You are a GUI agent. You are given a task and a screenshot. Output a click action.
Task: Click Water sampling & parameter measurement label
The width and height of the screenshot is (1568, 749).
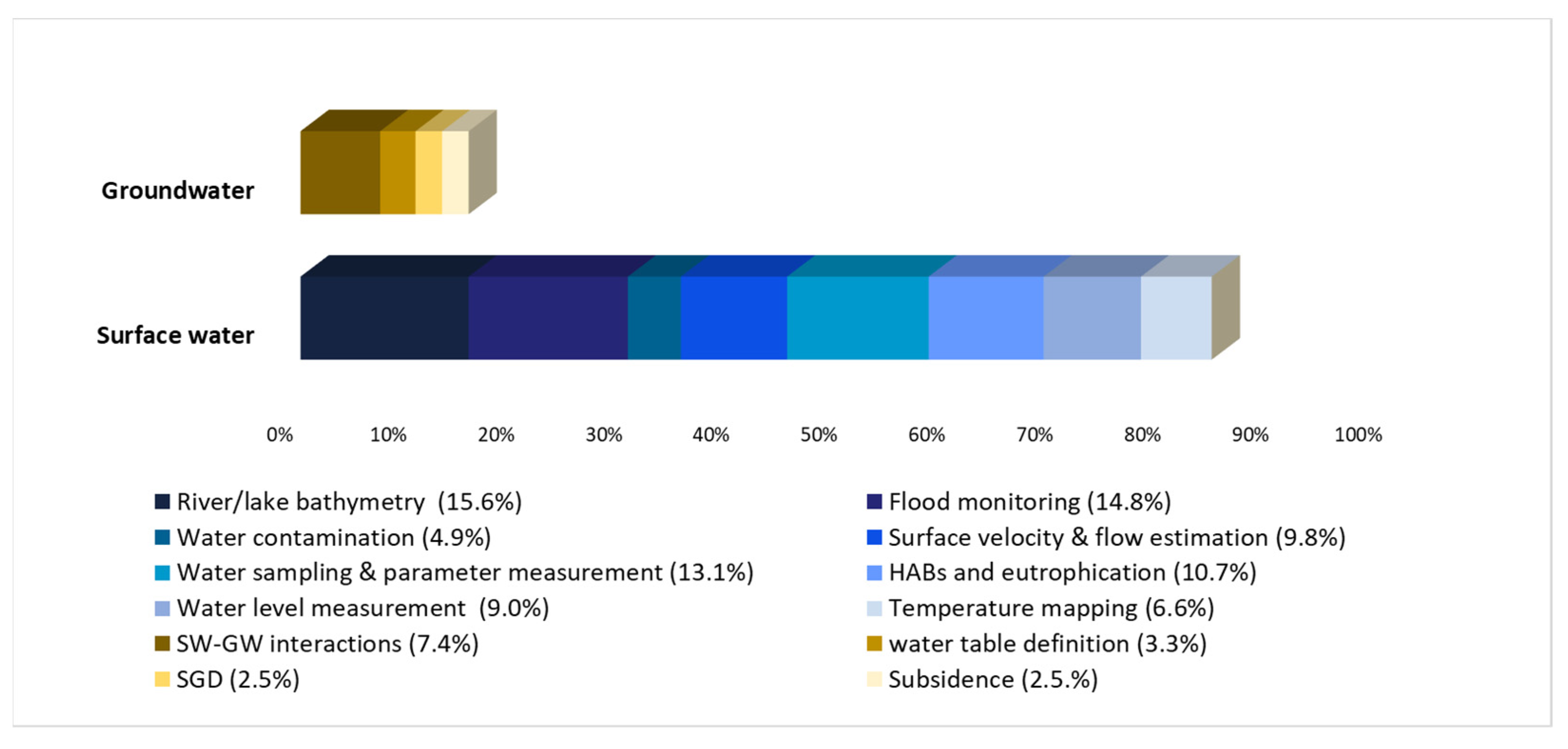465,573
